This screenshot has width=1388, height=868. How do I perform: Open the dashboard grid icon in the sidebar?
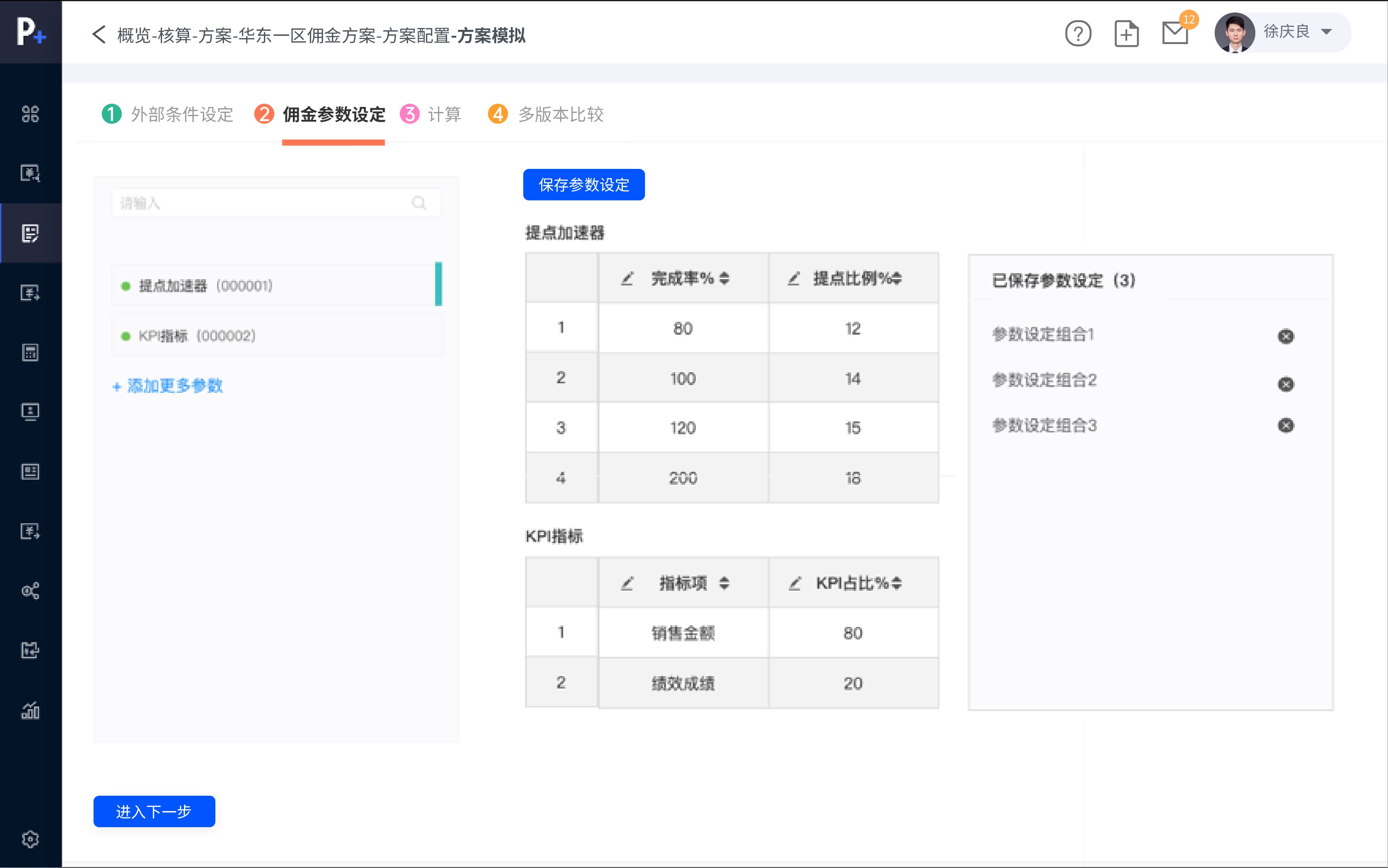click(30, 114)
